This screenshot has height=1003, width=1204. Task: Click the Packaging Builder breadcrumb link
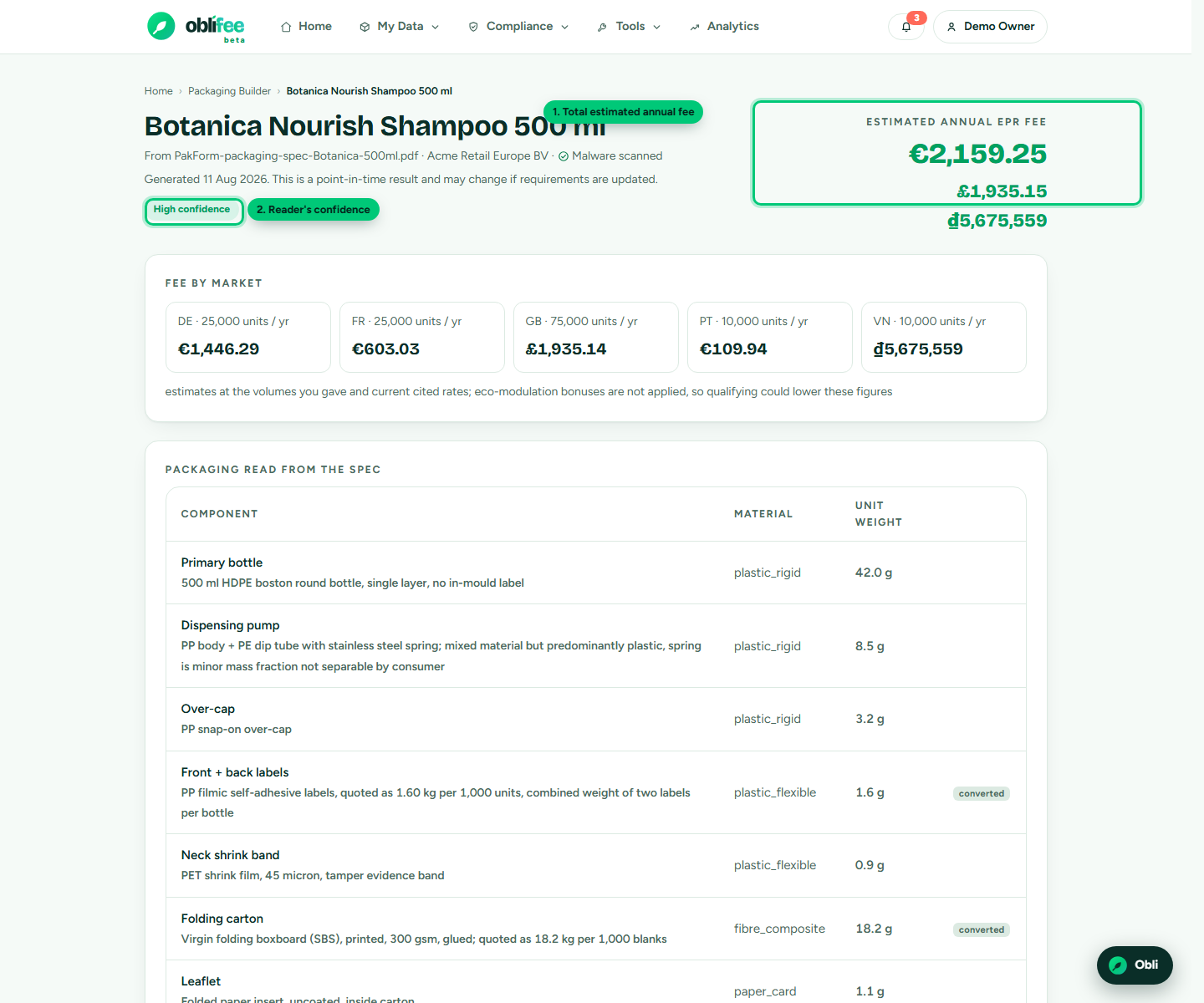click(229, 91)
